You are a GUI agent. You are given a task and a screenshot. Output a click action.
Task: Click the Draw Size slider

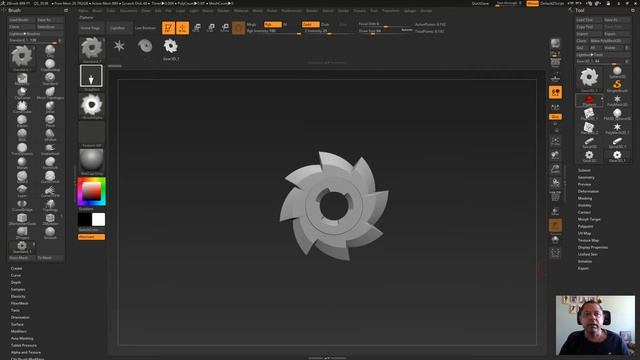[x=385, y=31]
